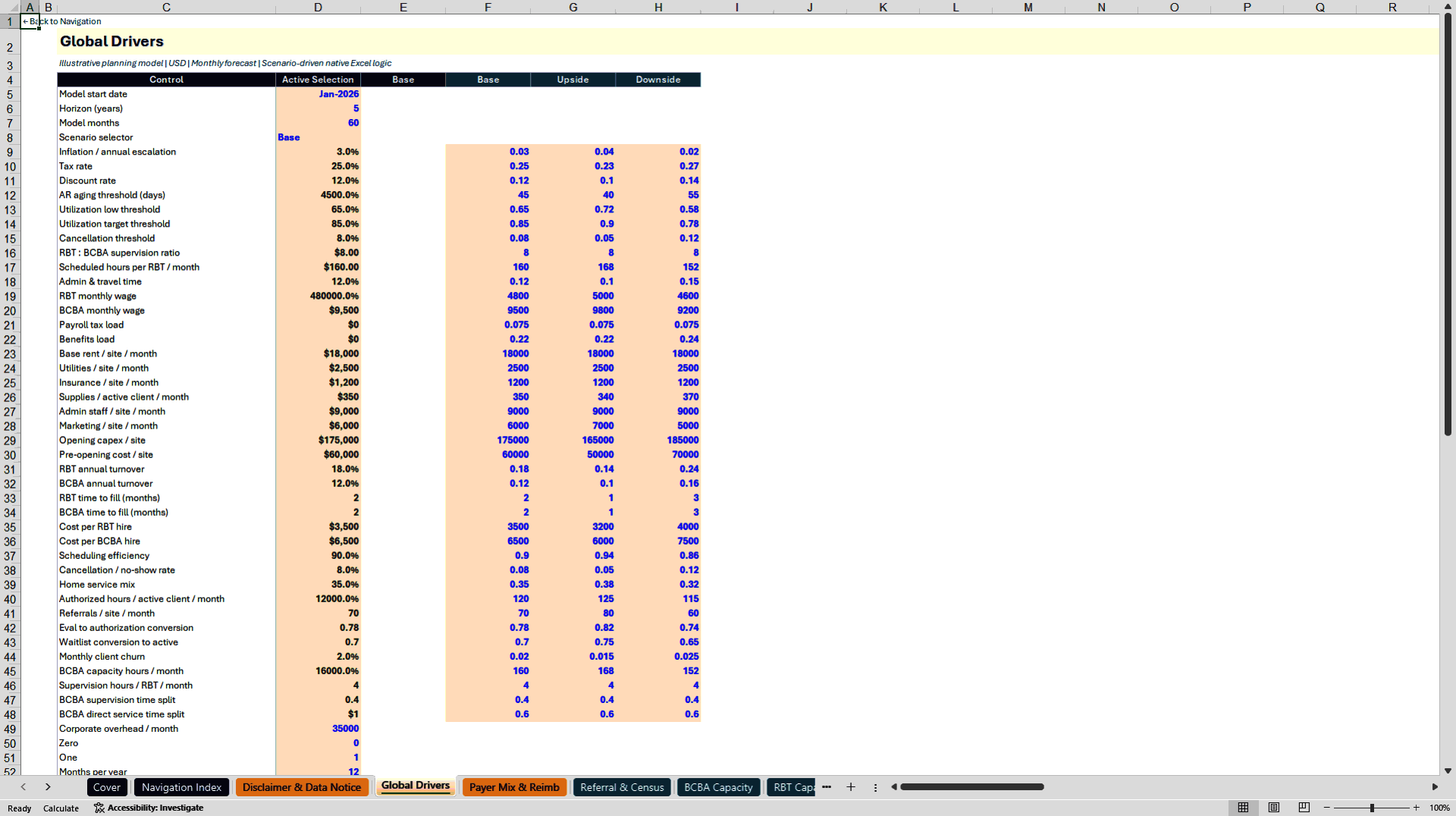Image resolution: width=1456 pixels, height=816 pixels.
Task: Click the Calculate status bar button
Action: point(61,808)
